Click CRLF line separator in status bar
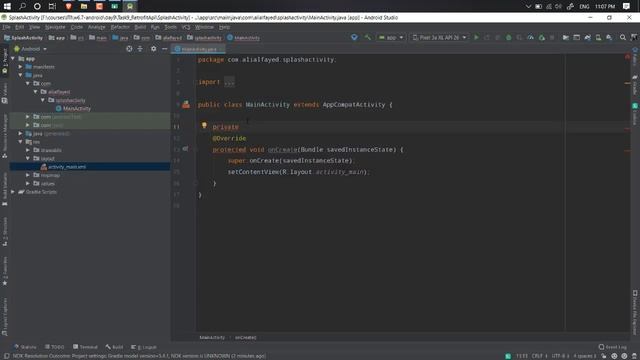 pyautogui.click(x=539, y=356)
